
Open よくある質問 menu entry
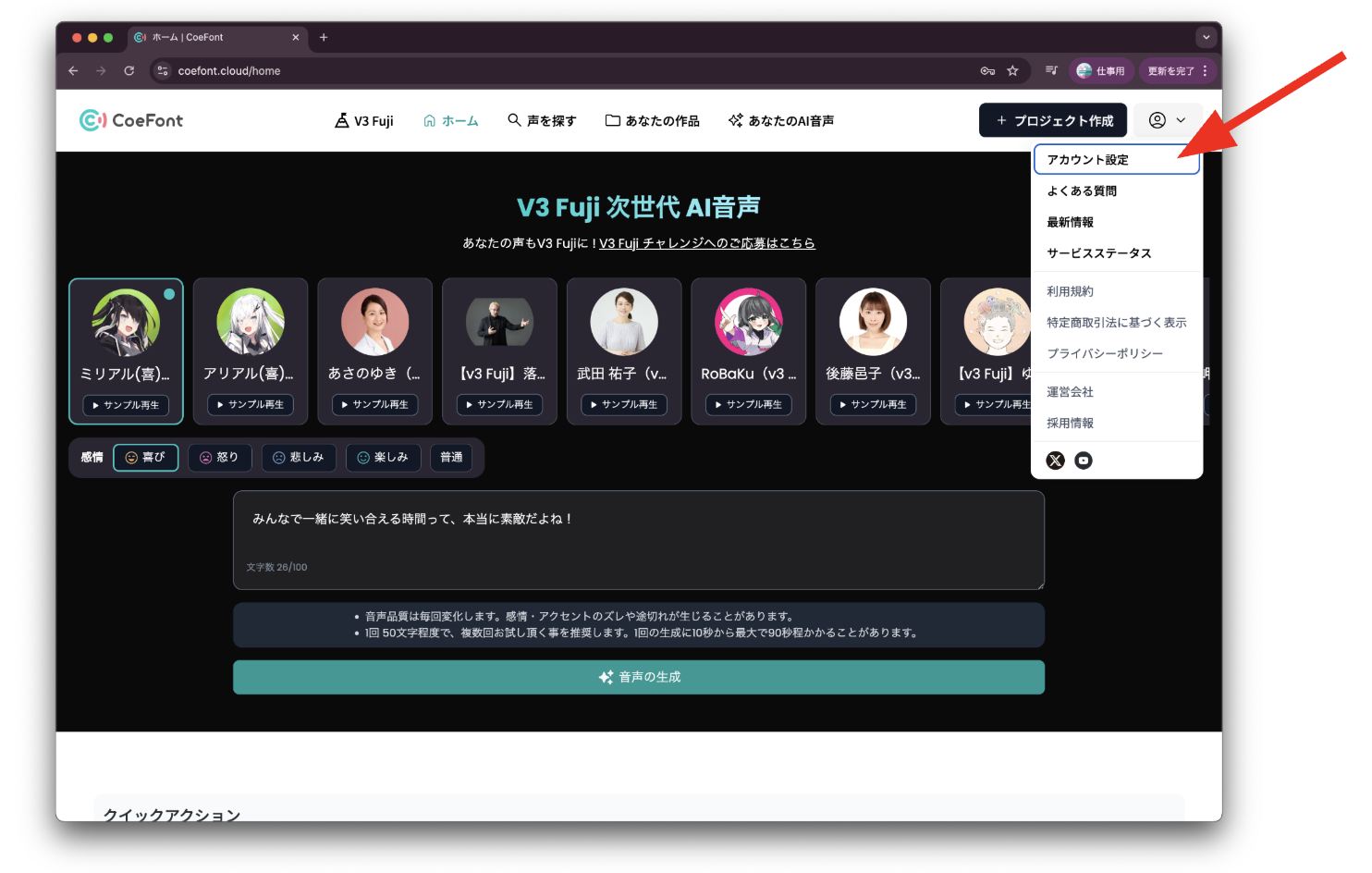pos(1082,191)
